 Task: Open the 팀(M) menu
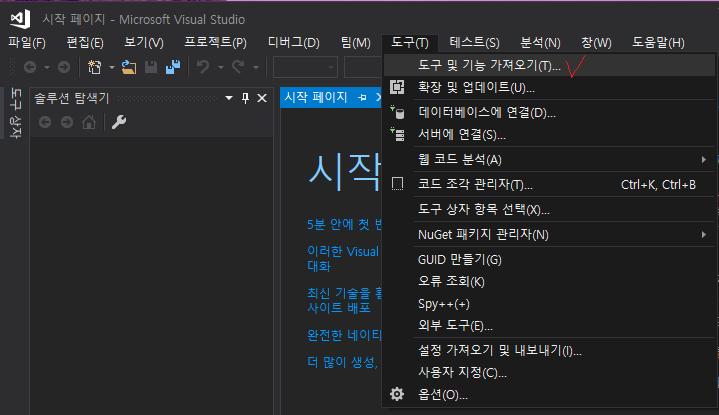355,43
